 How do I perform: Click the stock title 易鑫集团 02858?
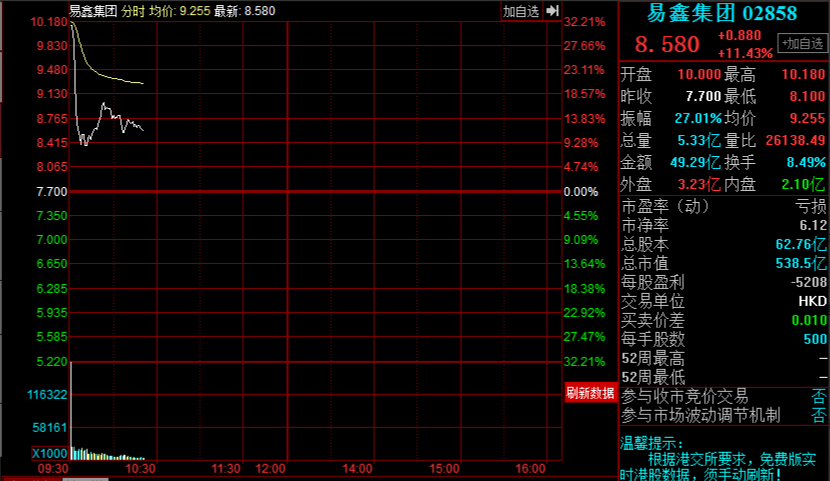pyautogui.click(x=722, y=13)
